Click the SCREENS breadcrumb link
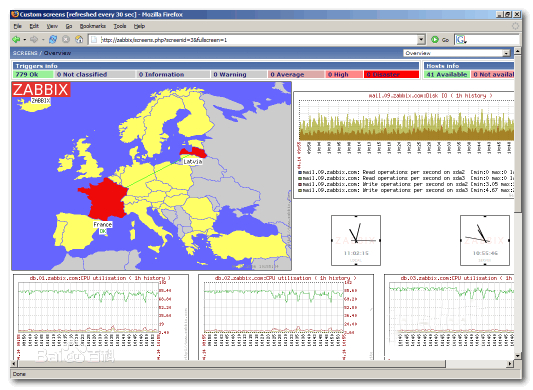The height and width of the screenshot is (390, 533). [25, 53]
